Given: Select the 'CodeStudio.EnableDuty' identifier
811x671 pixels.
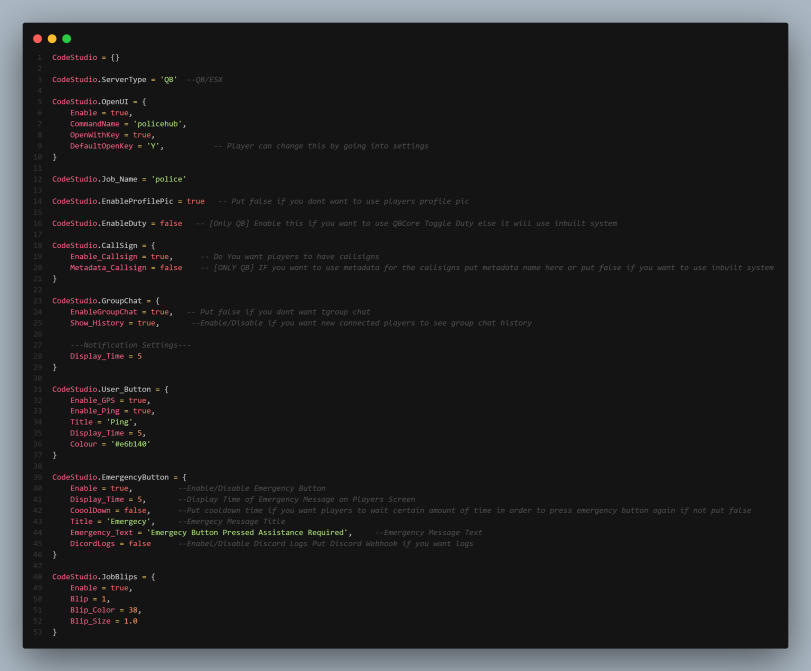Looking at the screenshot, I should (99, 223).
